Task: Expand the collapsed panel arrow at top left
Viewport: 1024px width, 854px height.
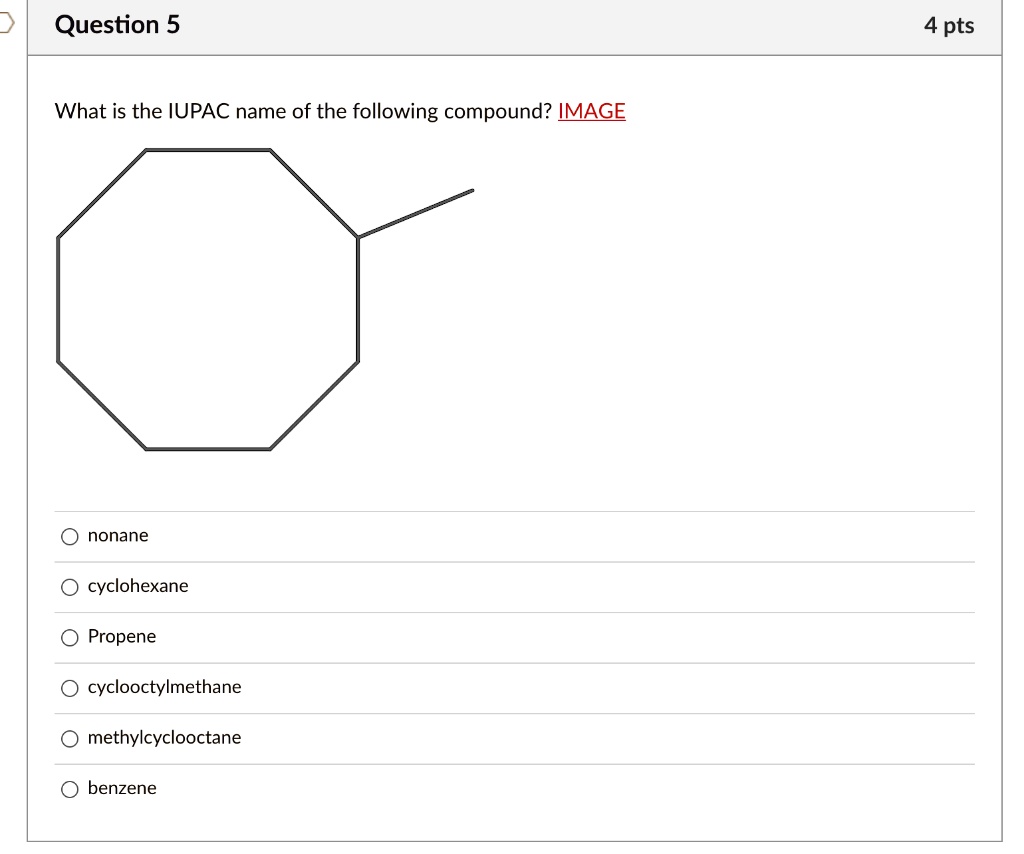Action: [x=5, y=25]
